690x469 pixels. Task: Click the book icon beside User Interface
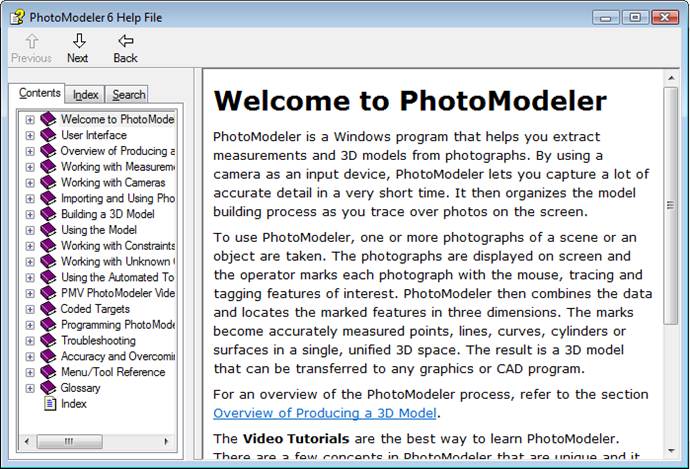(x=49, y=135)
